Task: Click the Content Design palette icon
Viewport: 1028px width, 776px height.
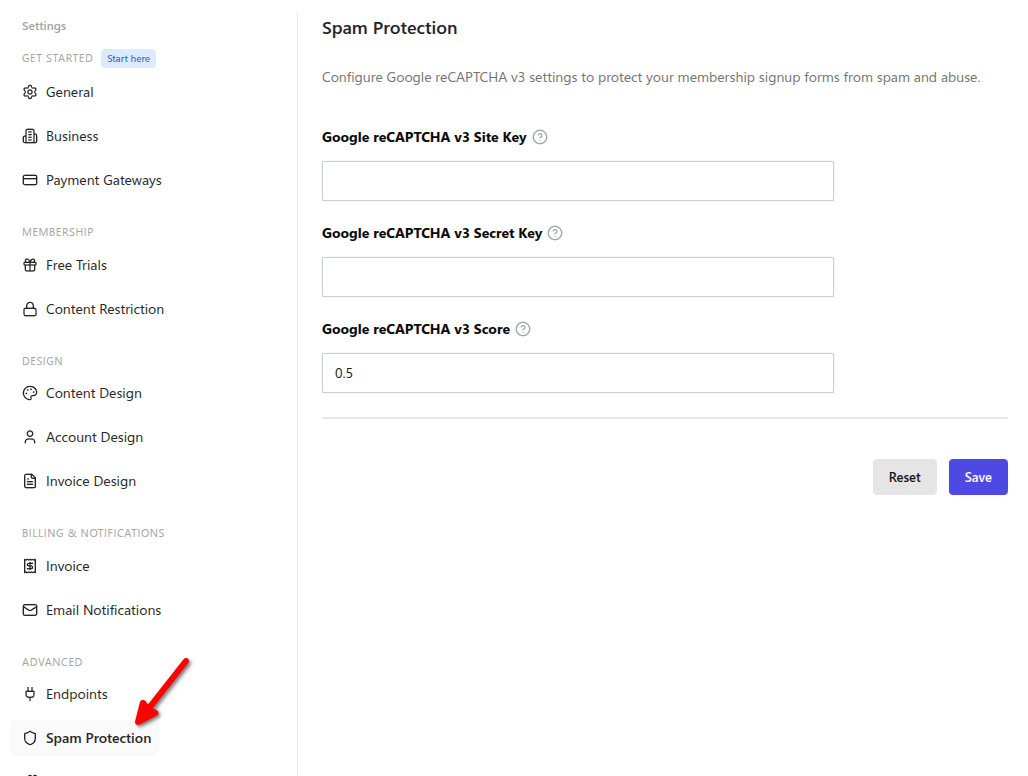Action: point(30,393)
